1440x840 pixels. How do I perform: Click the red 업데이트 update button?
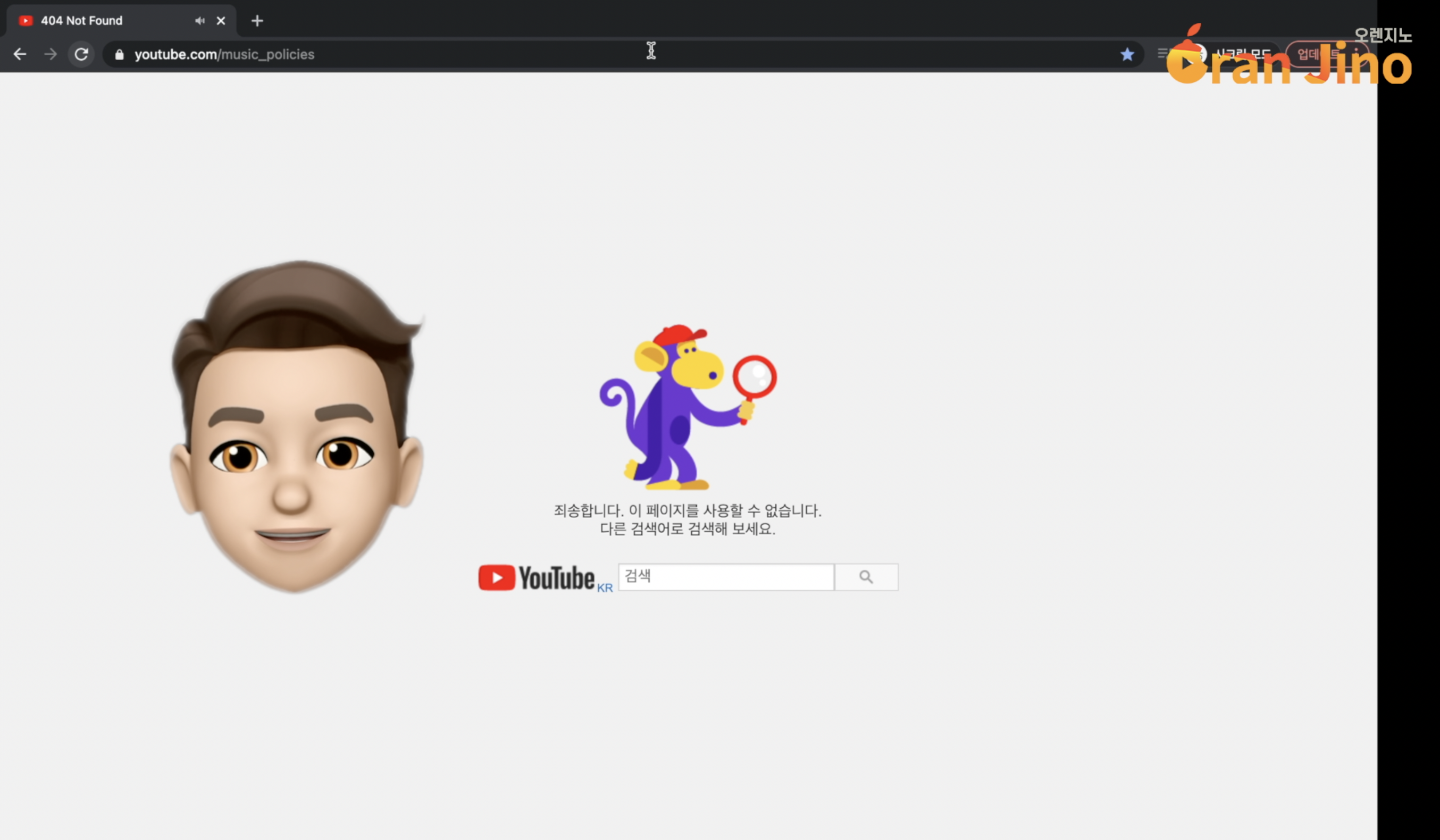pyautogui.click(x=1315, y=54)
